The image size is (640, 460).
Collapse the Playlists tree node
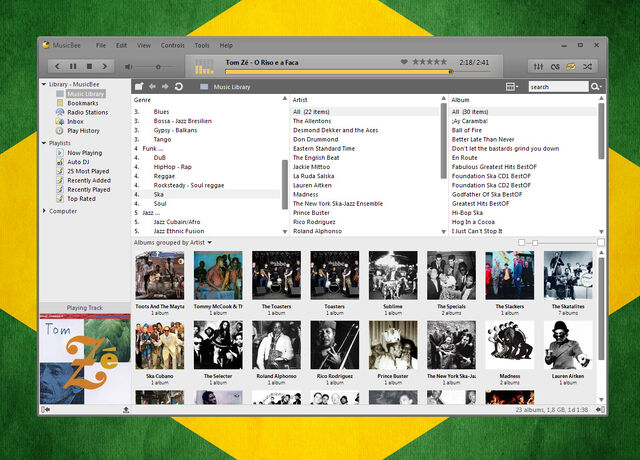coord(44,143)
